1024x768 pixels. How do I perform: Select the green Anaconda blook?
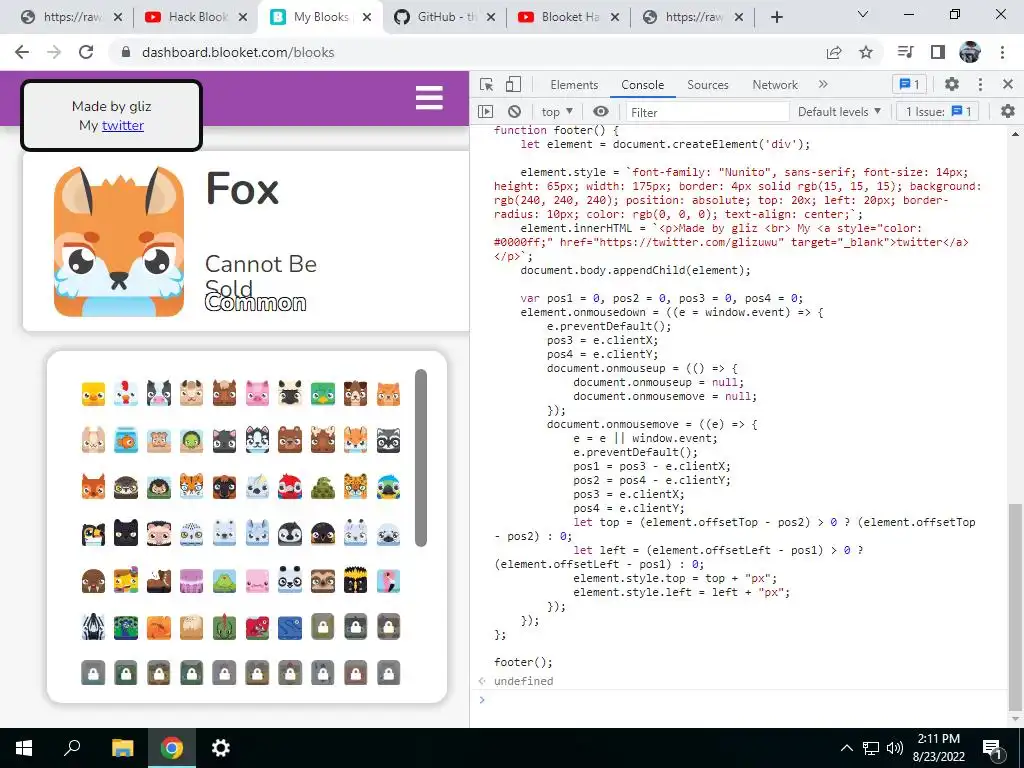pyautogui.click(x=323, y=487)
